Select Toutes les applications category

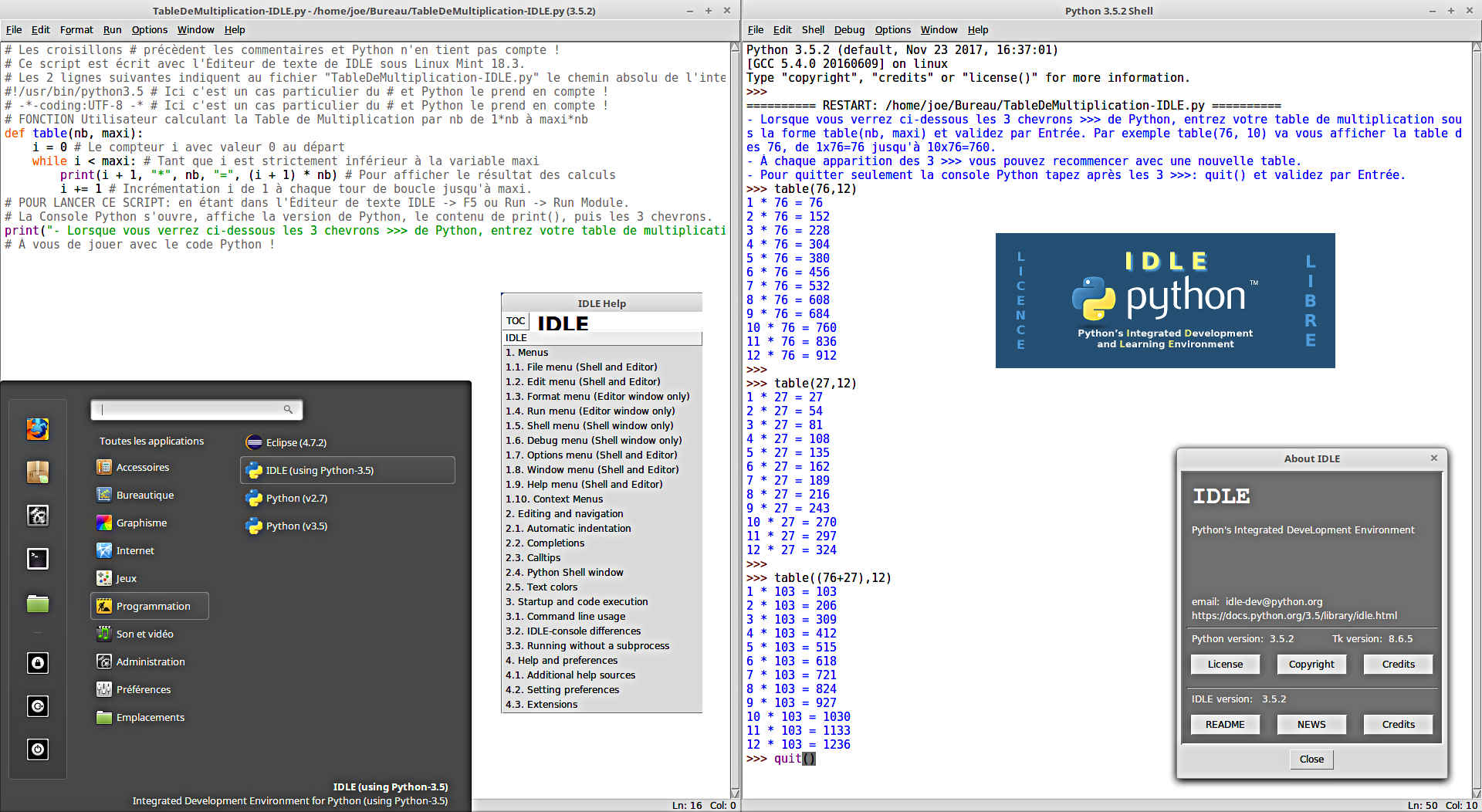[x=151, y=441]
